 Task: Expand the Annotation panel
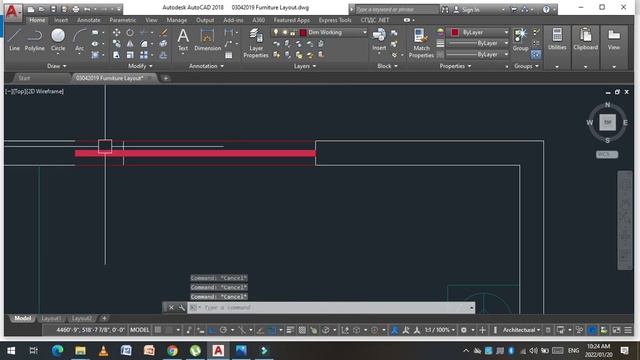(x=206, y=66)
